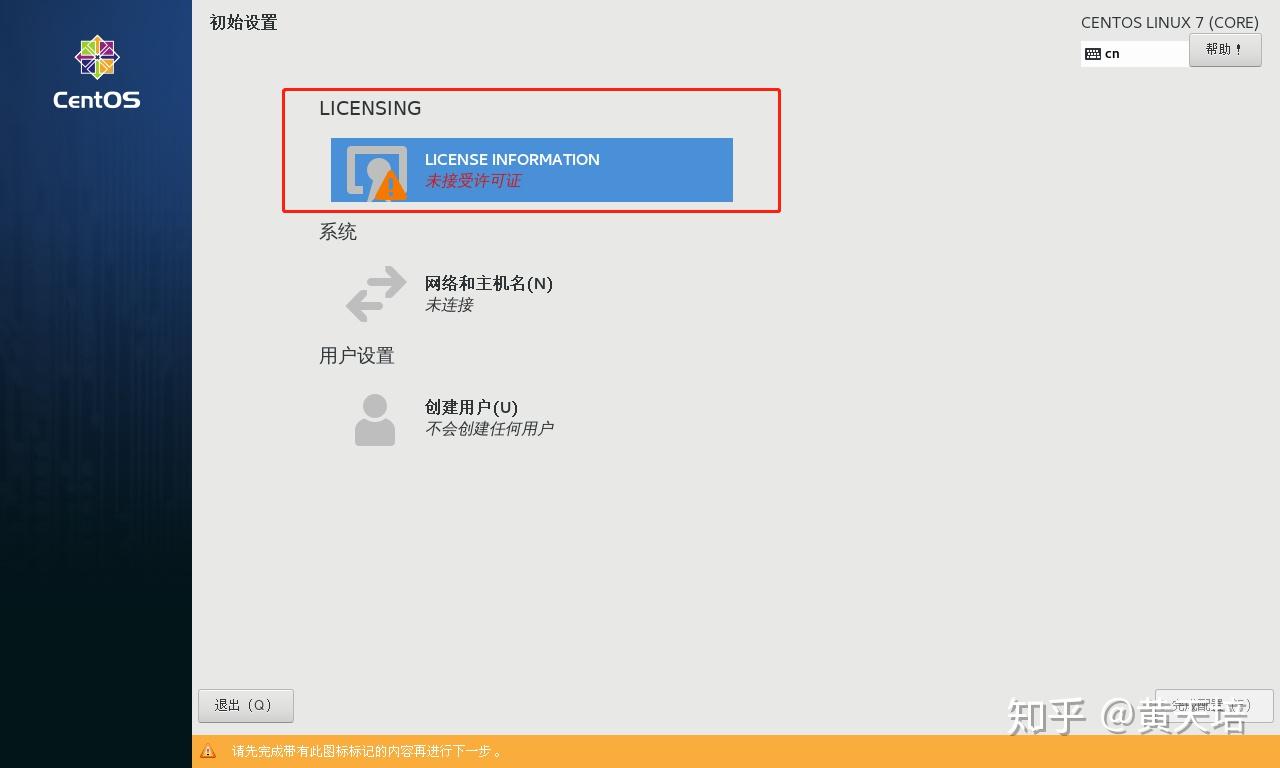Select the LICENSING section header
Image resolution: width=1280 pixels, height=768 pixels.
370,108
